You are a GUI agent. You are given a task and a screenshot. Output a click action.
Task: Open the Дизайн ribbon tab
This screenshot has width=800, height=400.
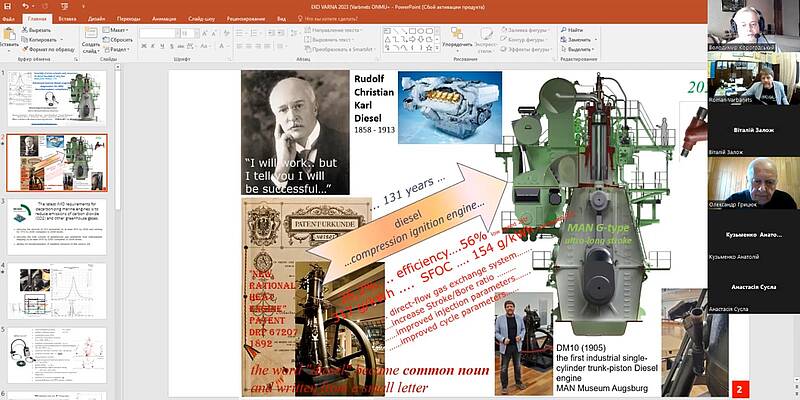(x=96, y=19)
